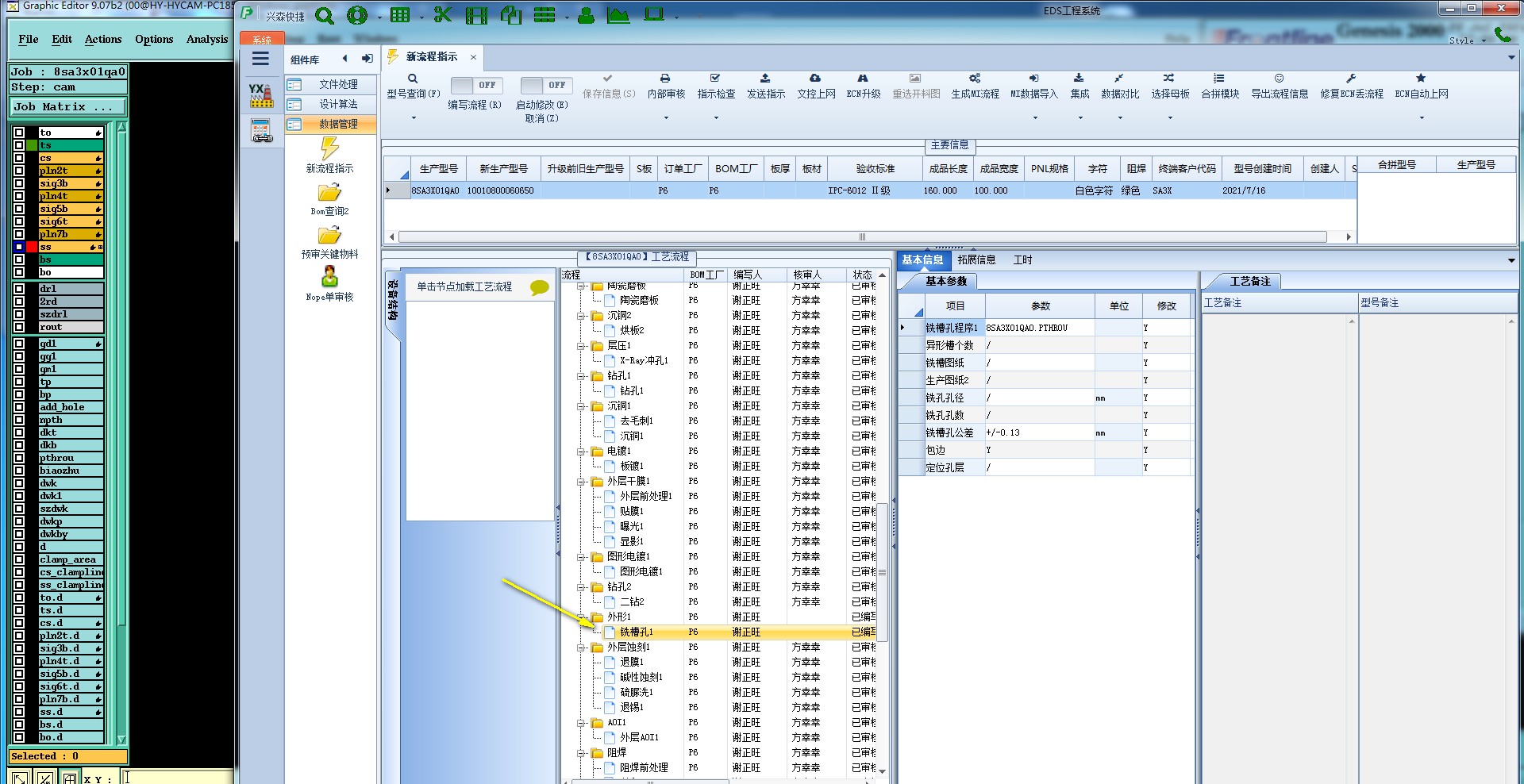The height and width of the screenshot is (784, 1524).
Task: Click the 发送指示 upload icon
Action: pyautogui.click(x=765, y=79)
